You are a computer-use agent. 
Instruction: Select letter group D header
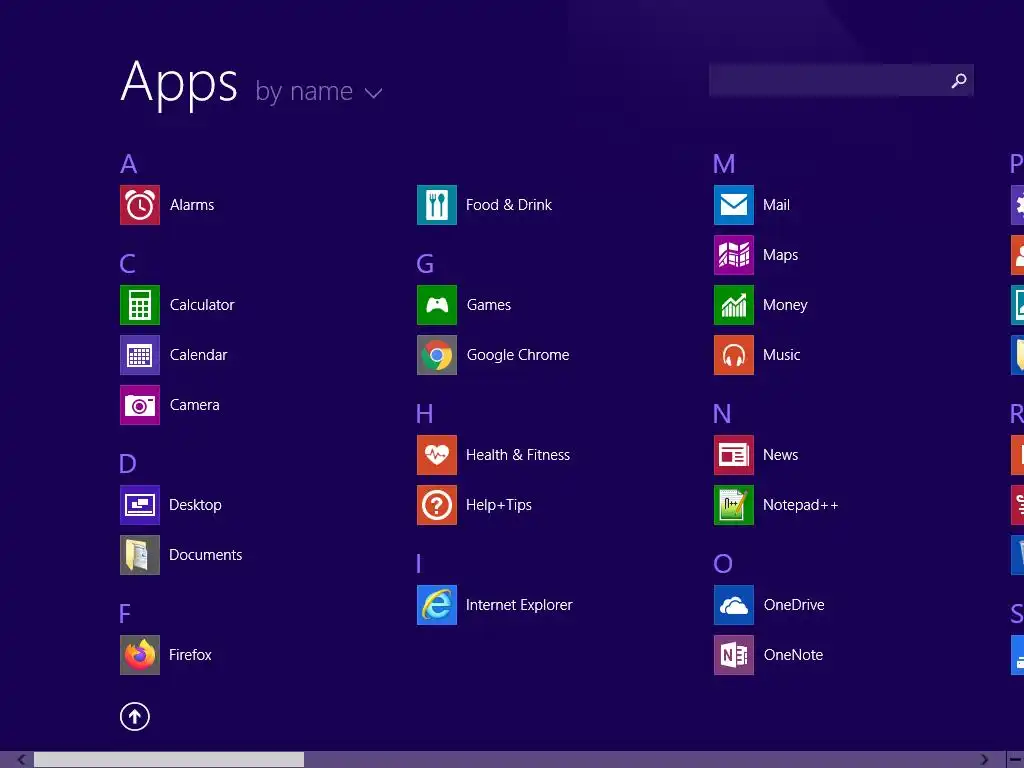click(128, 464)
